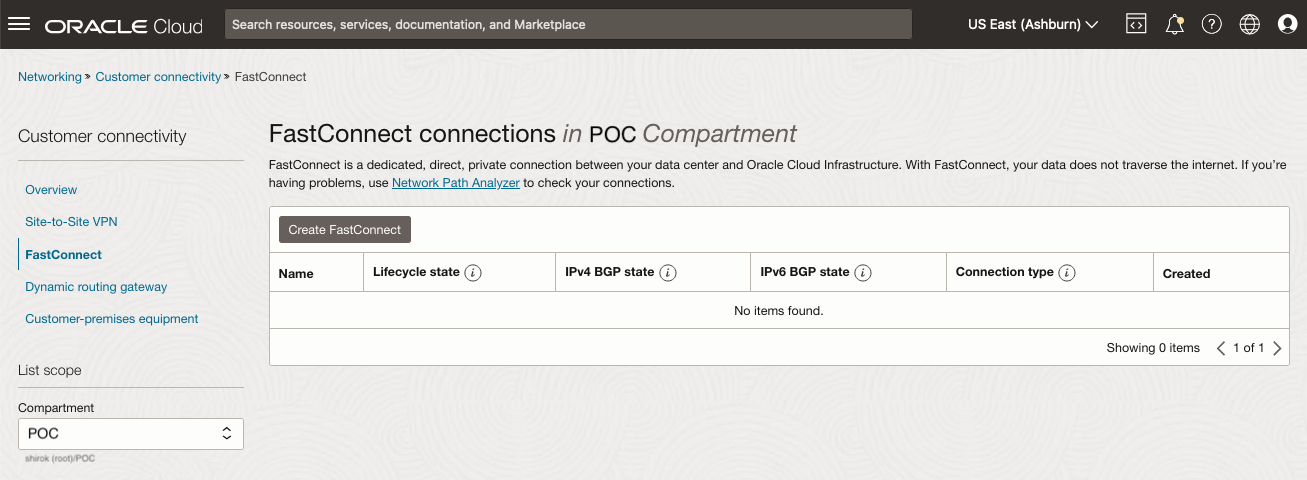Screen dimensions: 1307x480
Task: Open the help question mark icon
Action: pos(1212,24)
